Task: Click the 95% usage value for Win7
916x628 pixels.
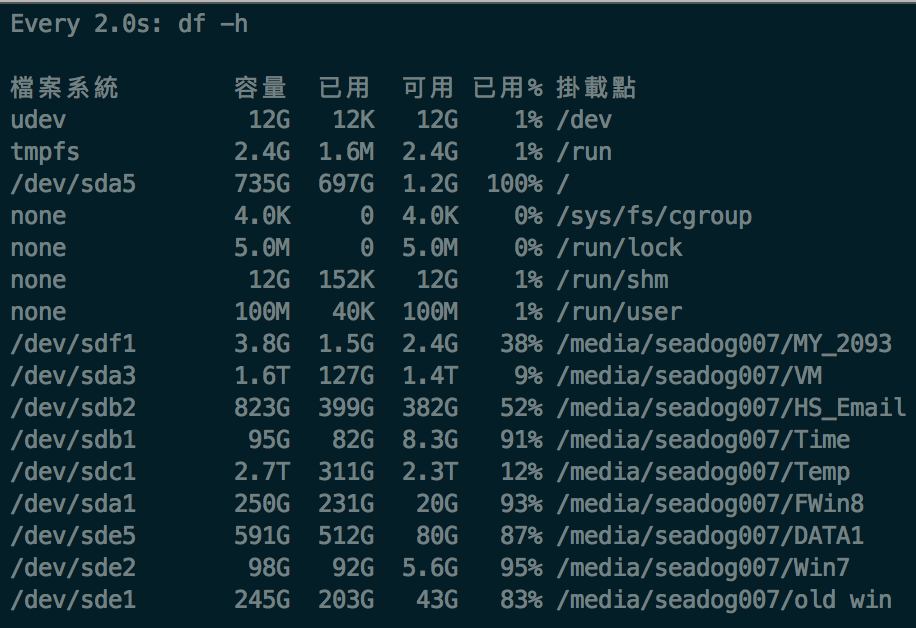Action: click(522, 568)
